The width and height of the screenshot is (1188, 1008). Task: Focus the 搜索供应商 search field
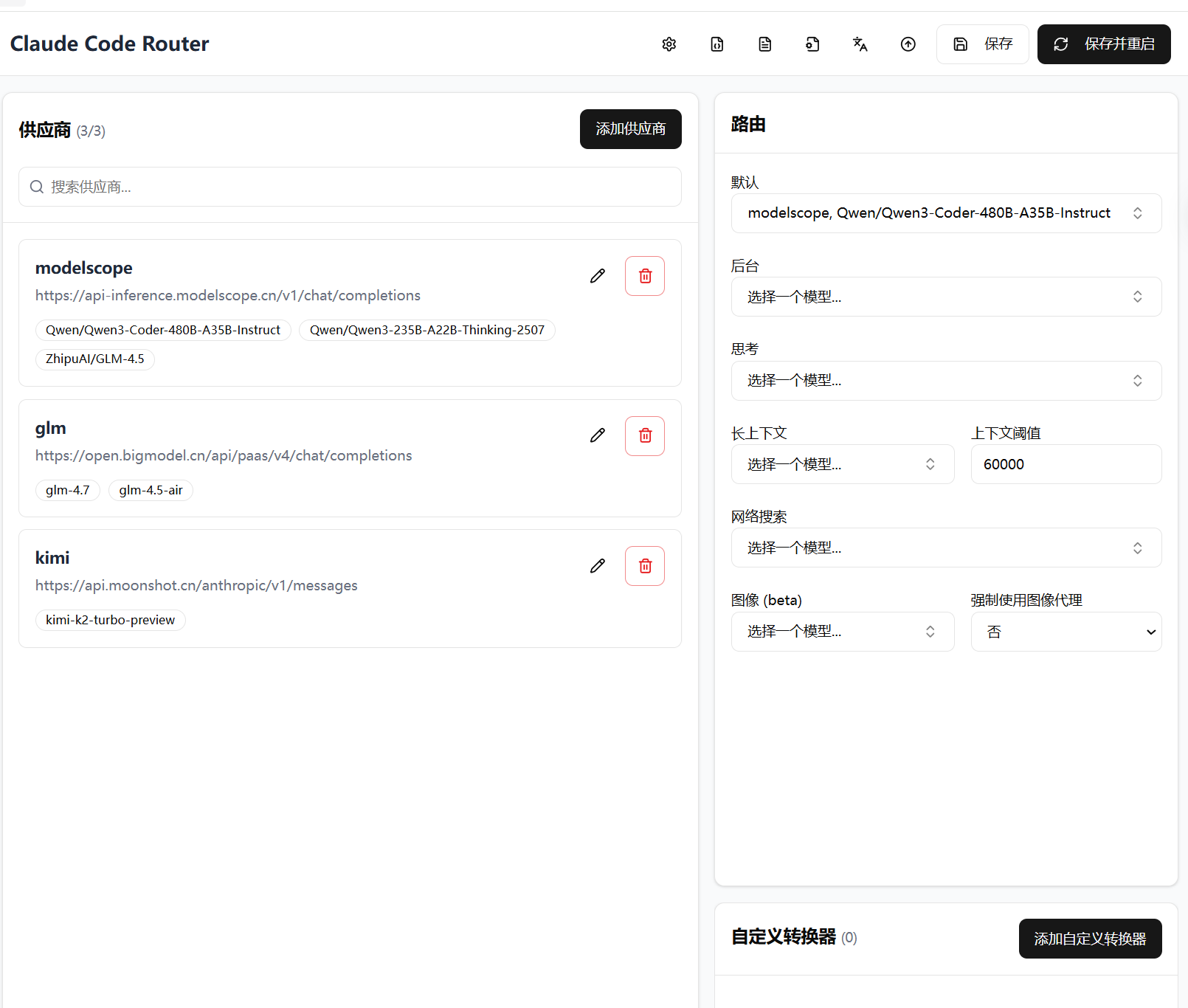pos(350,187)
